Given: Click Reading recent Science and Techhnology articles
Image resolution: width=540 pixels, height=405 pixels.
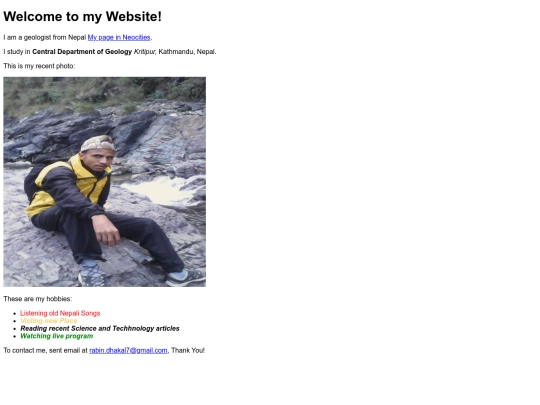Looking at the screenshot, I should pos(100,328).
